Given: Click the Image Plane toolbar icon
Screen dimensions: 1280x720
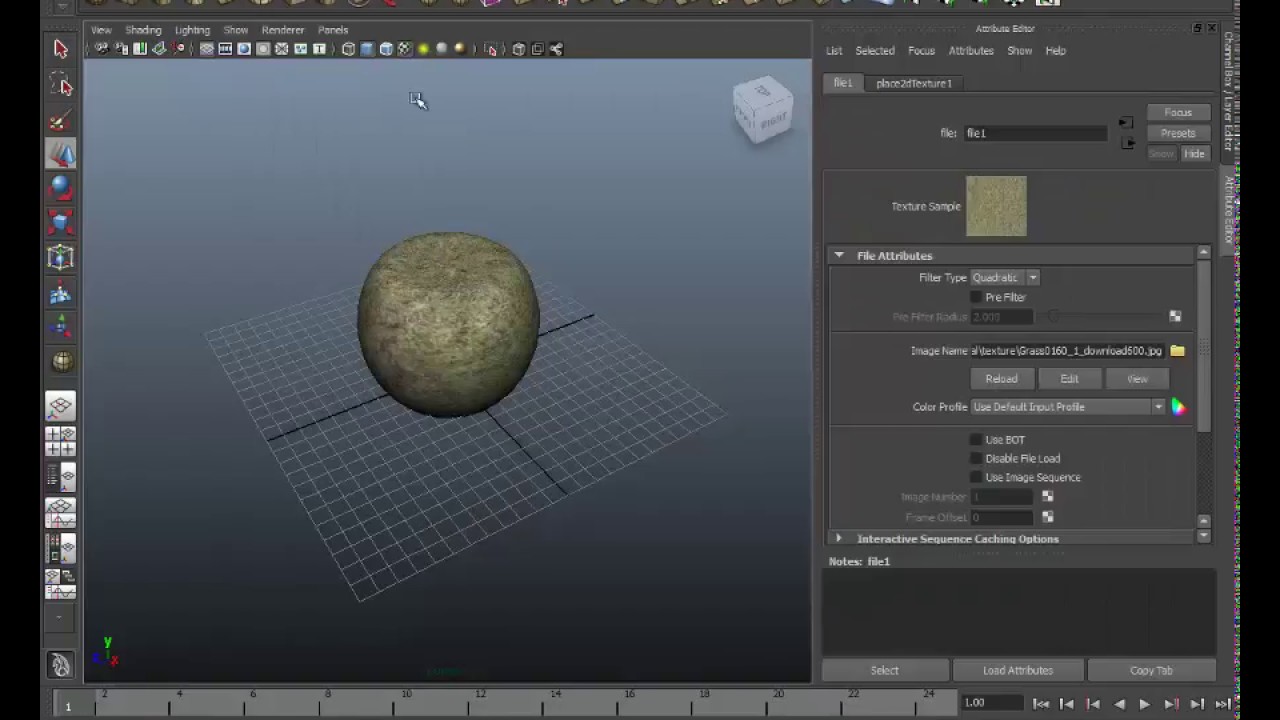Looking at the screenshot, I should pos(159,49).
